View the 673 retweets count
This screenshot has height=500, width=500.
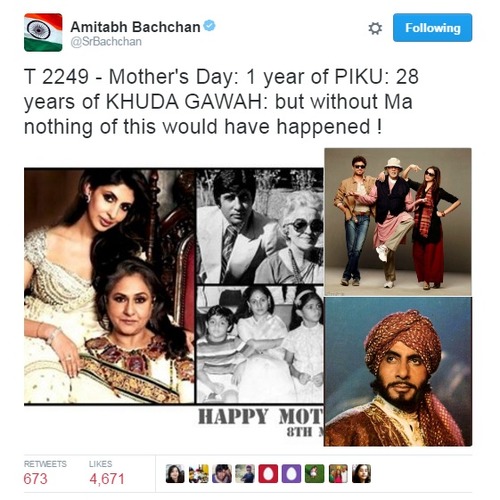36,479
